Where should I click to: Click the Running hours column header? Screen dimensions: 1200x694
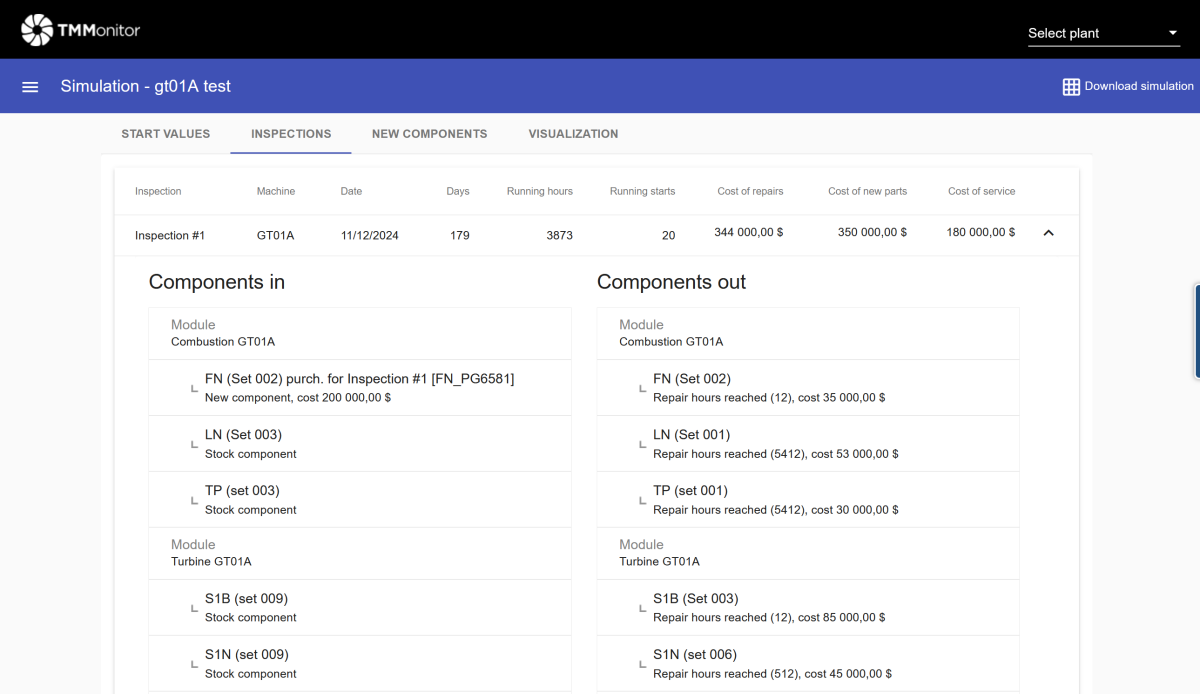coord(539,191)
